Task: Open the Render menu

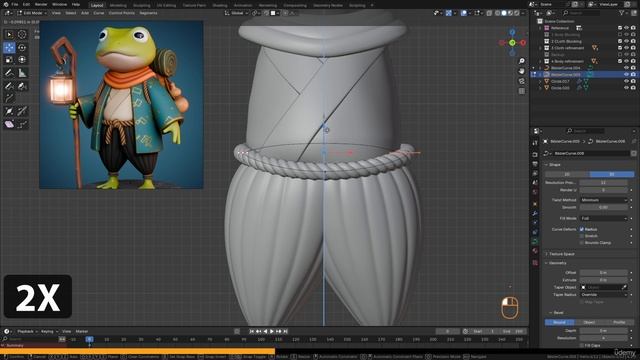Action: [x=41, y=4]
